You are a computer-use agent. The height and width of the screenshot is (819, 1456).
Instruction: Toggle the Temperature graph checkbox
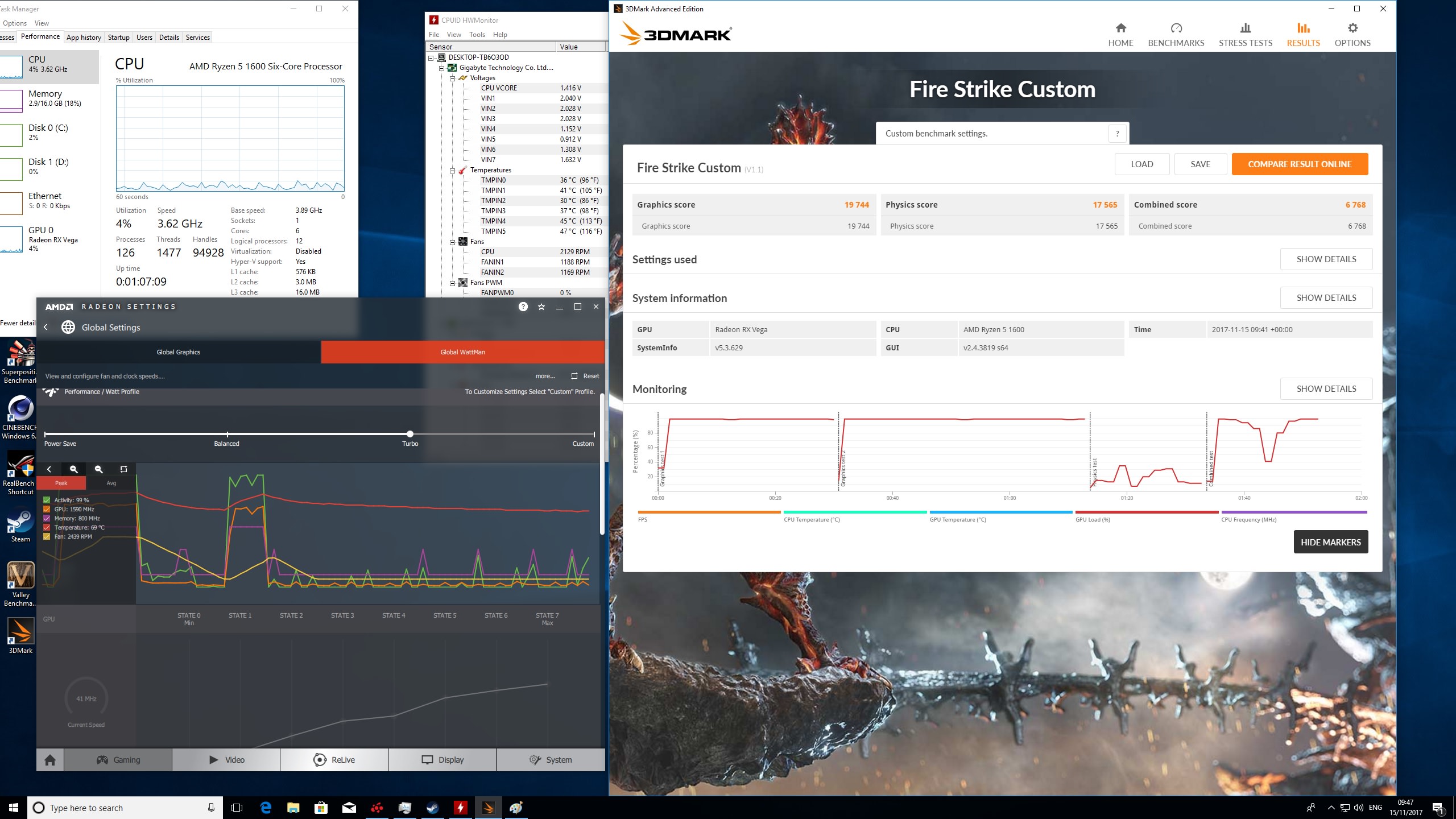[47, 528]
